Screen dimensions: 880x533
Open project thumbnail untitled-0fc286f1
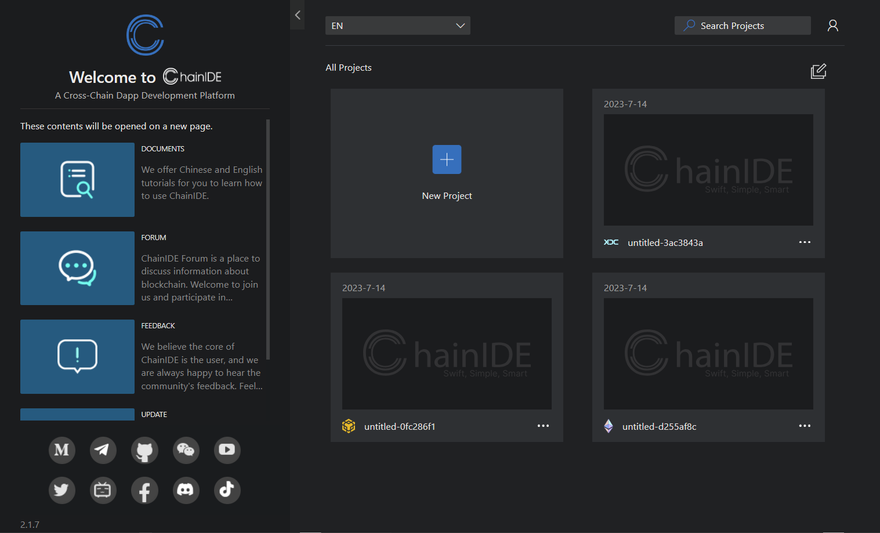pos(447,353)
